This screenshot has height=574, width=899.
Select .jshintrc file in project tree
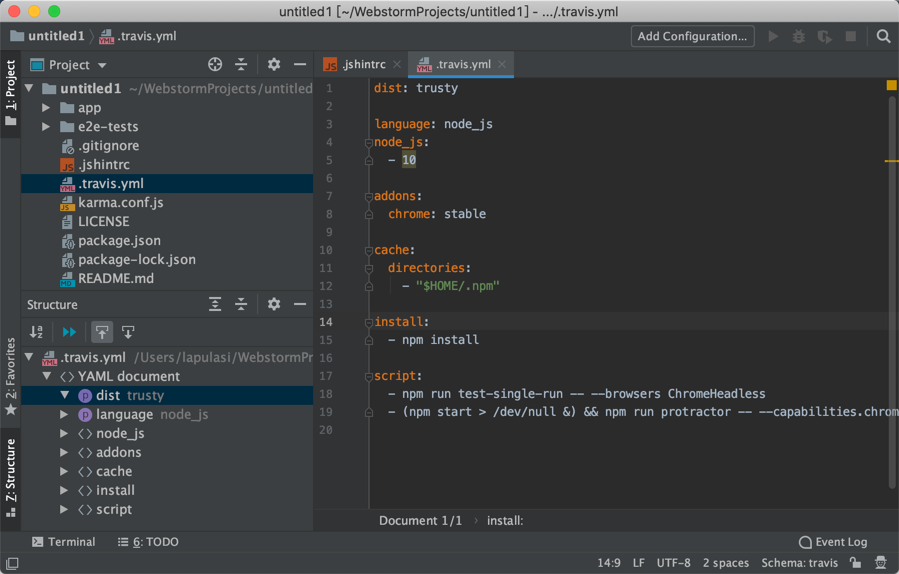(167, 165)
